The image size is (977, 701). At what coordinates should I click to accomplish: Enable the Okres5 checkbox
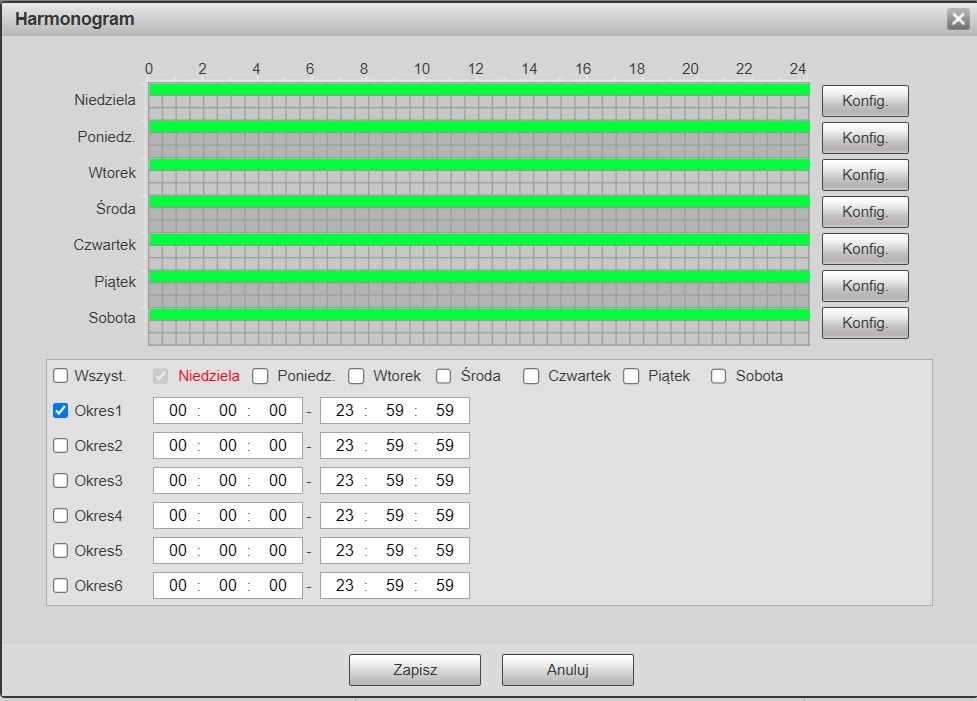click(60, 550)
